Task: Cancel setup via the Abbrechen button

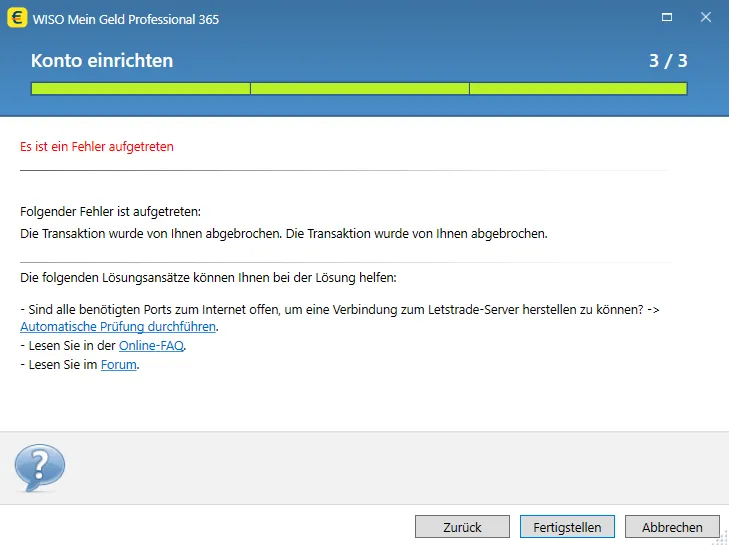Action: coord(671,527)
